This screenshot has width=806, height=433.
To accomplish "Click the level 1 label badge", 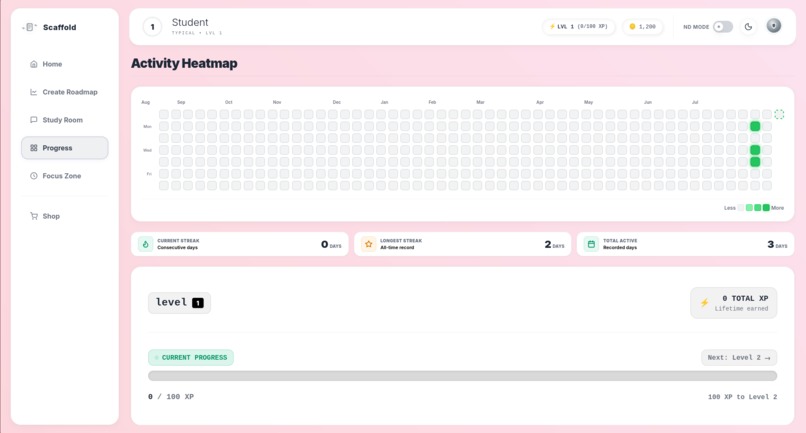I will (x=179, y=303).
